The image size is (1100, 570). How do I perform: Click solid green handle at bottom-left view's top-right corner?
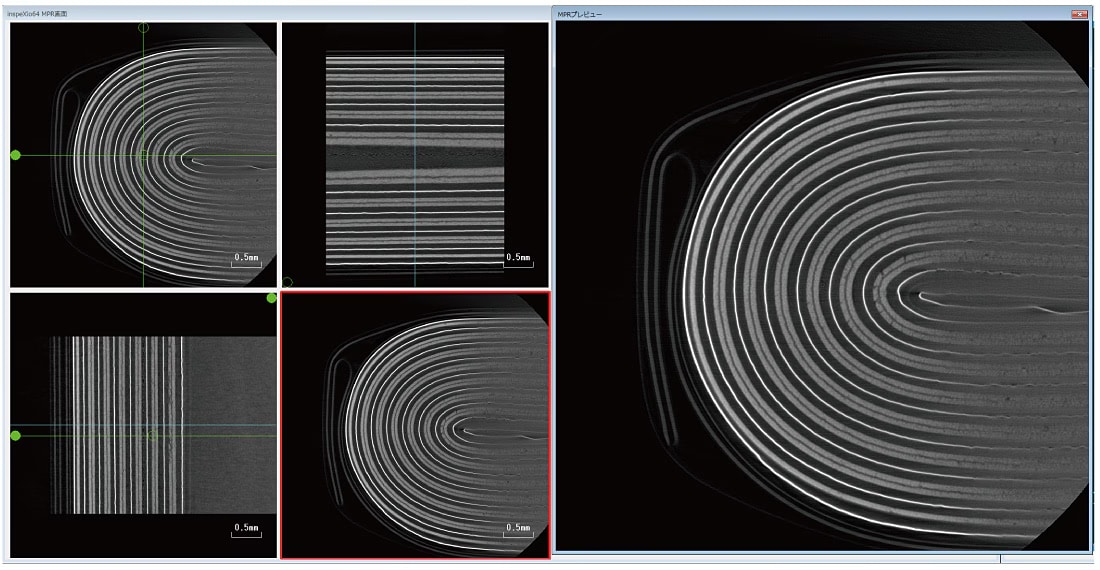(271, 298)
